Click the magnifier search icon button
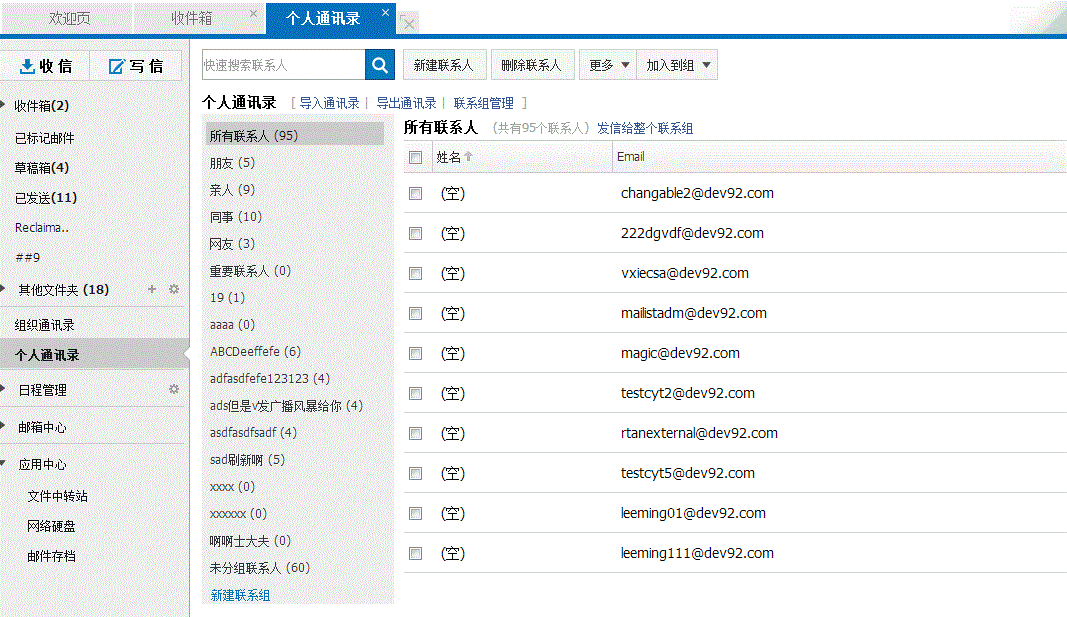The height and width of the screenshot is (617, 1067). tap(380, 65)
